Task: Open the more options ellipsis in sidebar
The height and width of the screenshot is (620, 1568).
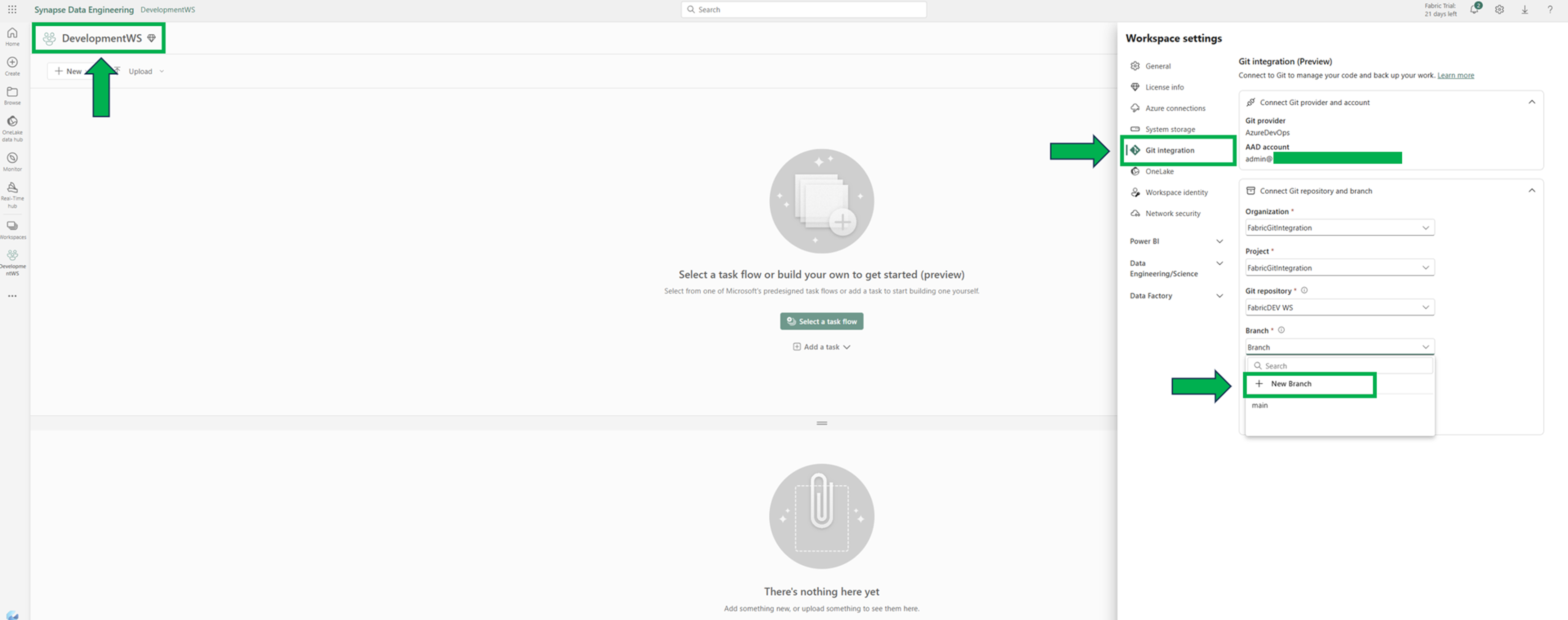Action: 12,296
